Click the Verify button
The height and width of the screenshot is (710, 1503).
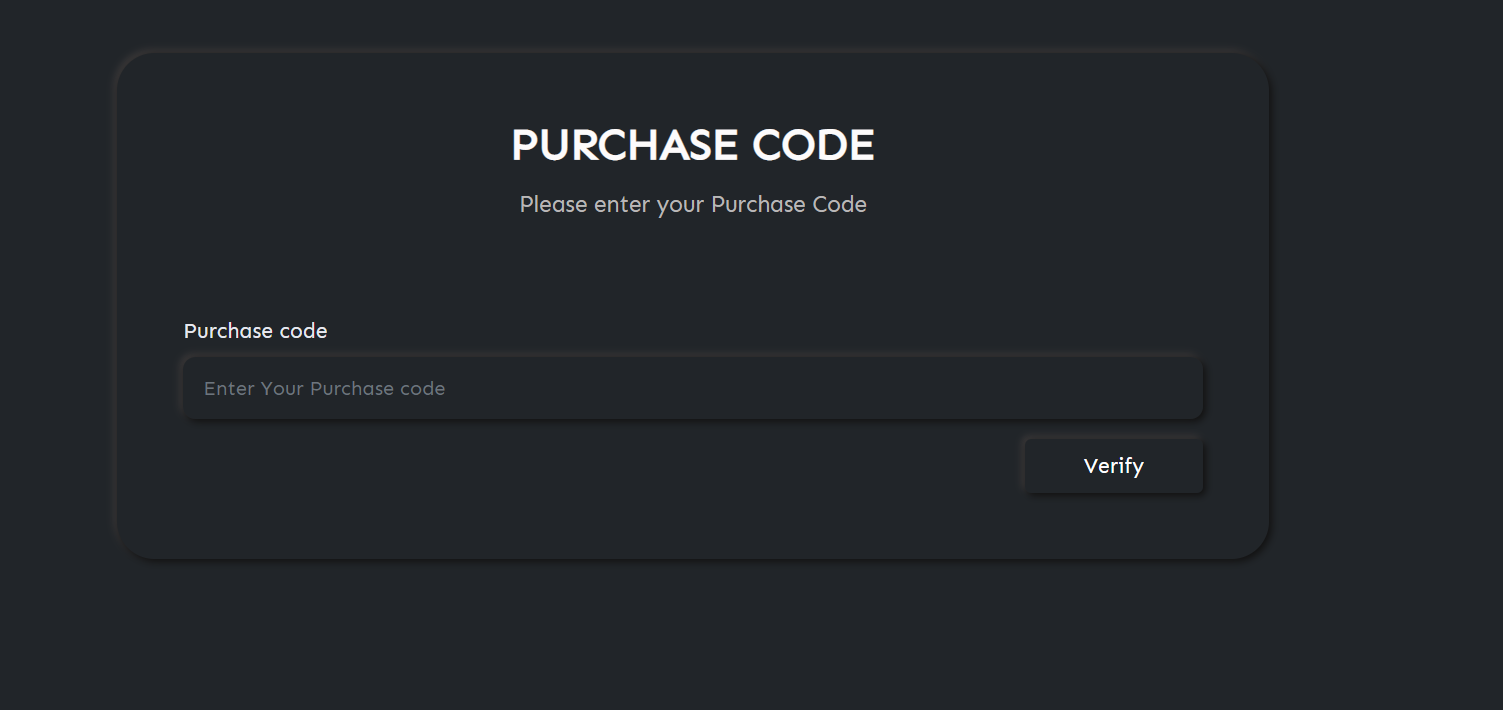(1113, 466)
